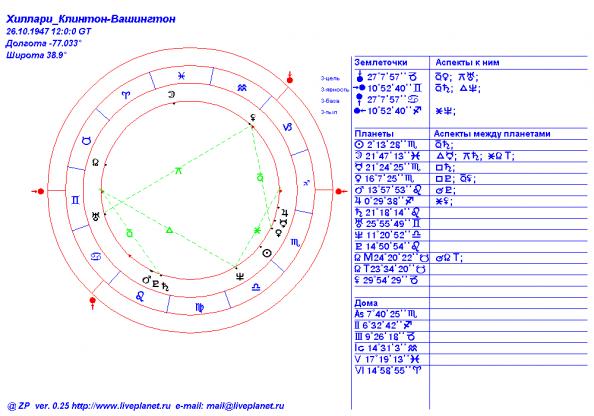
Task: Click the red marker at the chart left
Action: click(x=38, y=191)
